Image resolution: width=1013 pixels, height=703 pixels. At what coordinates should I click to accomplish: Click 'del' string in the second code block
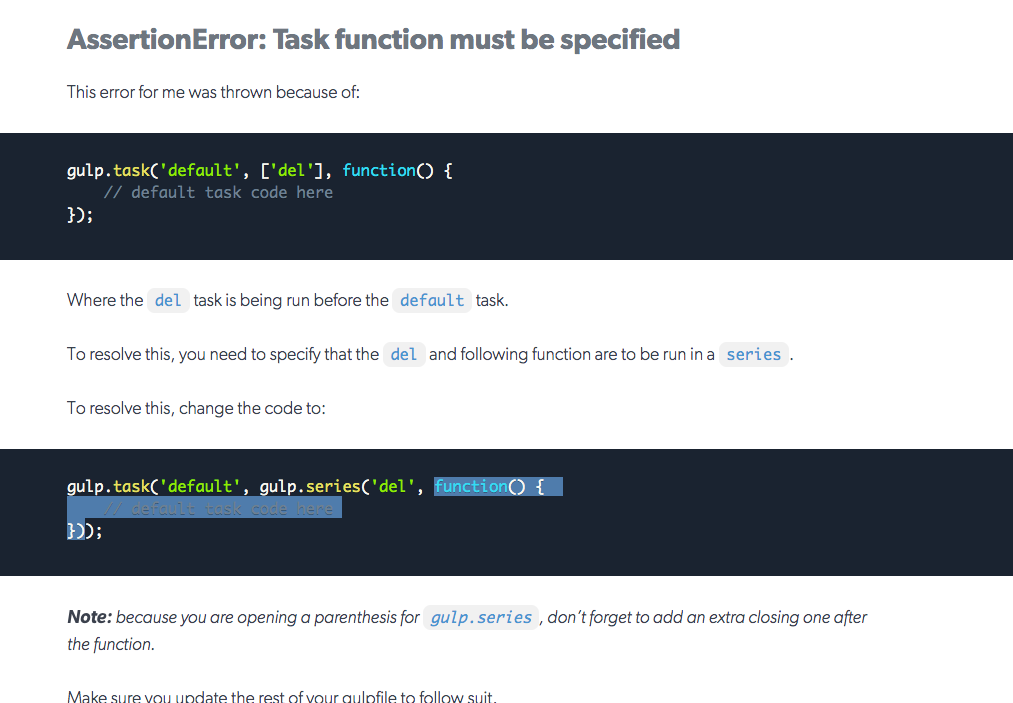[x=393, y=487]
